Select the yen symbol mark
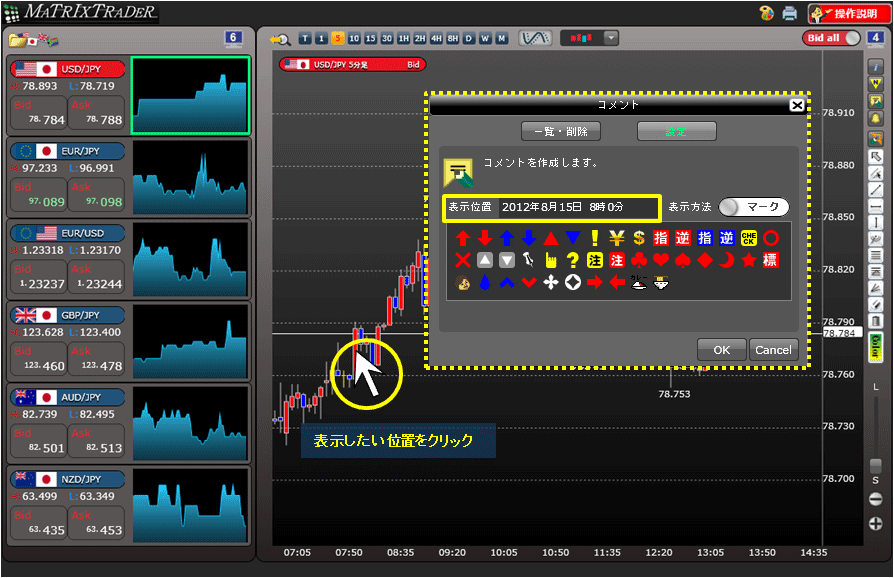894x578 pixels. [x=617, y=238]
